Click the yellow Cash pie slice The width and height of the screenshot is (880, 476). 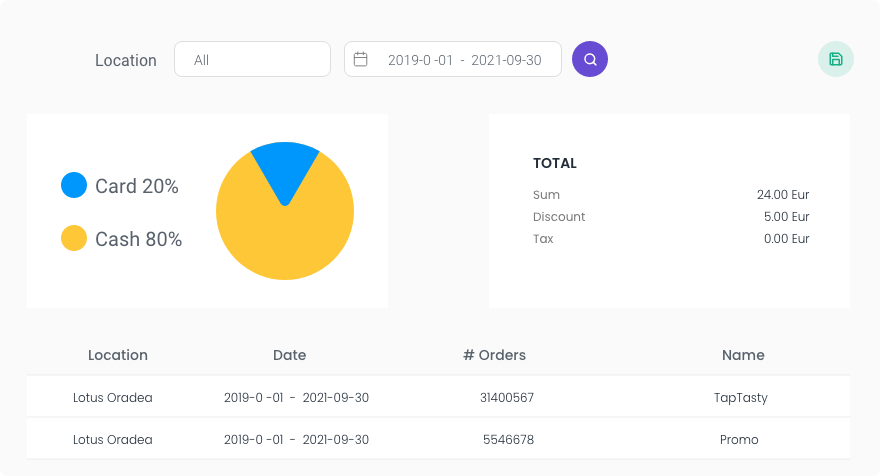point(285,241)
